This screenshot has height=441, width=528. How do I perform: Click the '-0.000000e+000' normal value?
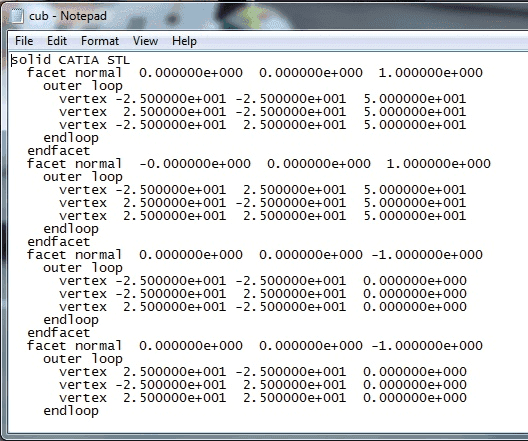(x=195, y=164)
